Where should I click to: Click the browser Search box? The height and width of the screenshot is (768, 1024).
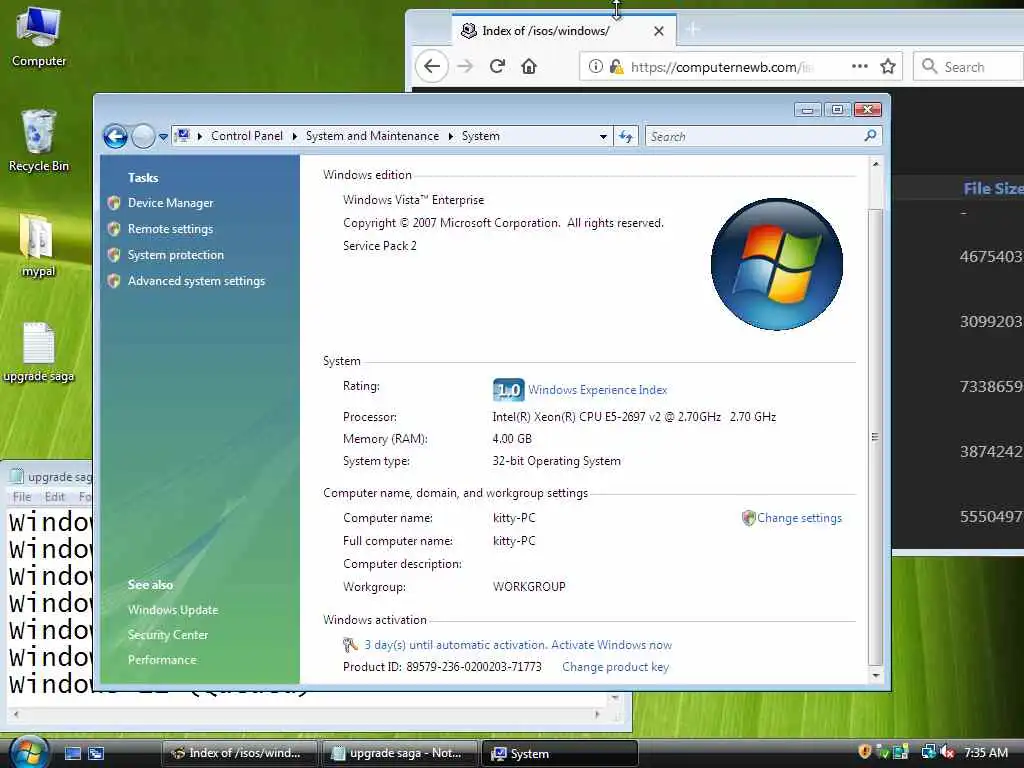(968, 67)
